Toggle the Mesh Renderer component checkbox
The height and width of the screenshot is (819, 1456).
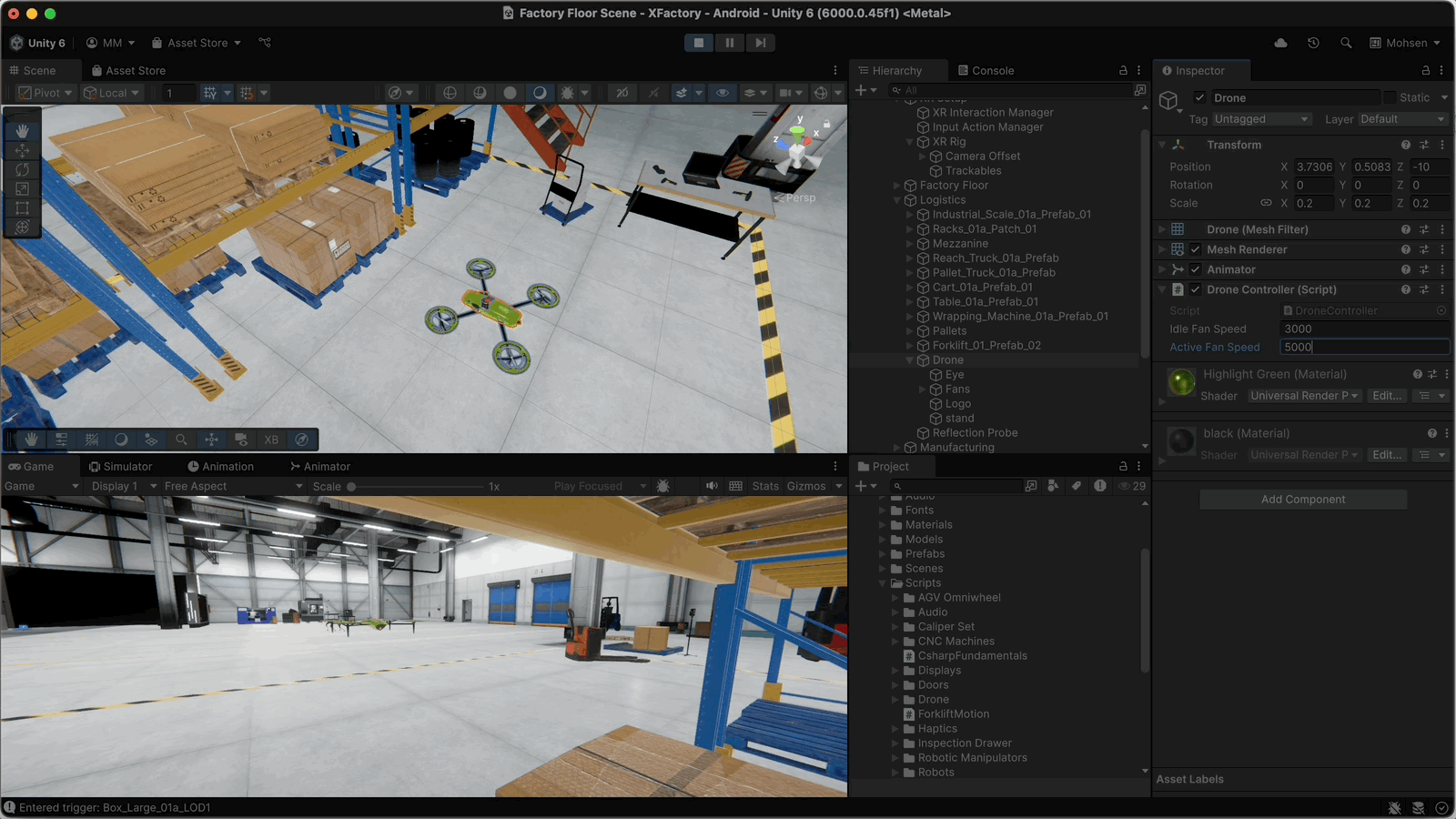[x=1196, y=249]
